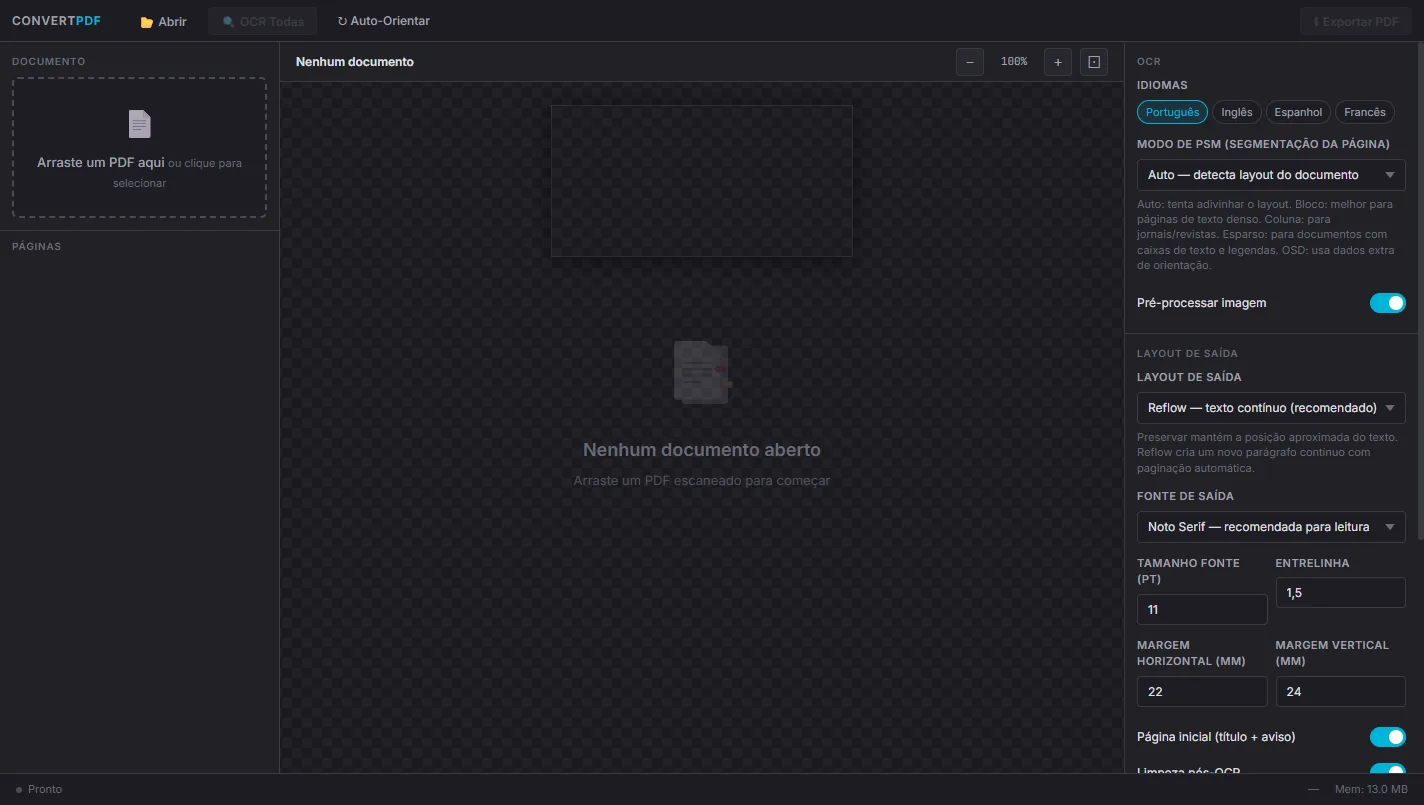Toggle the Página inicial (título + aviso) switch
Viewport: 1424px width, 805px height.
(1388, 737)
